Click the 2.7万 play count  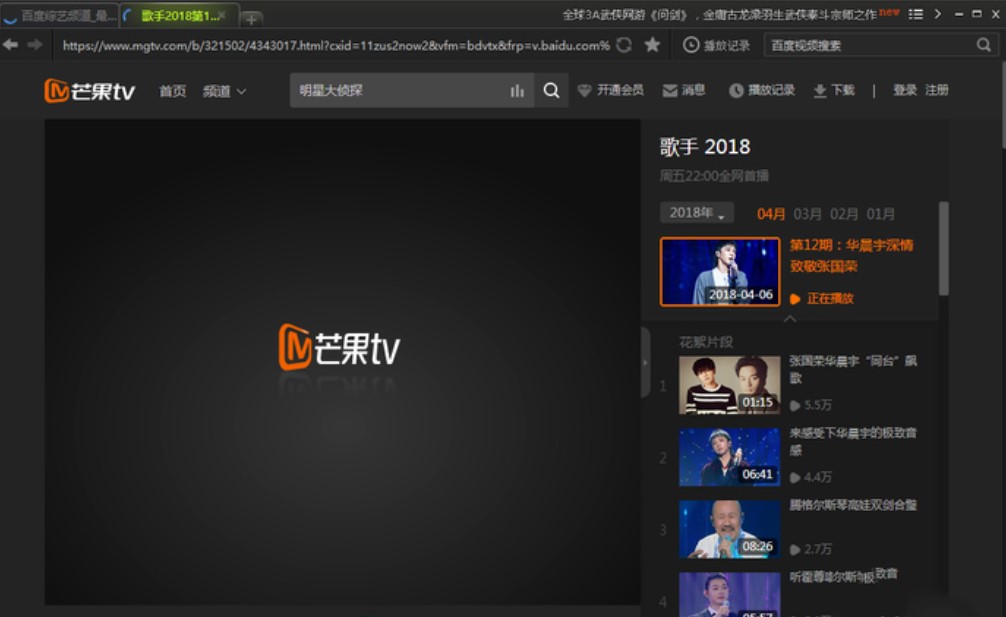(811, 549)
